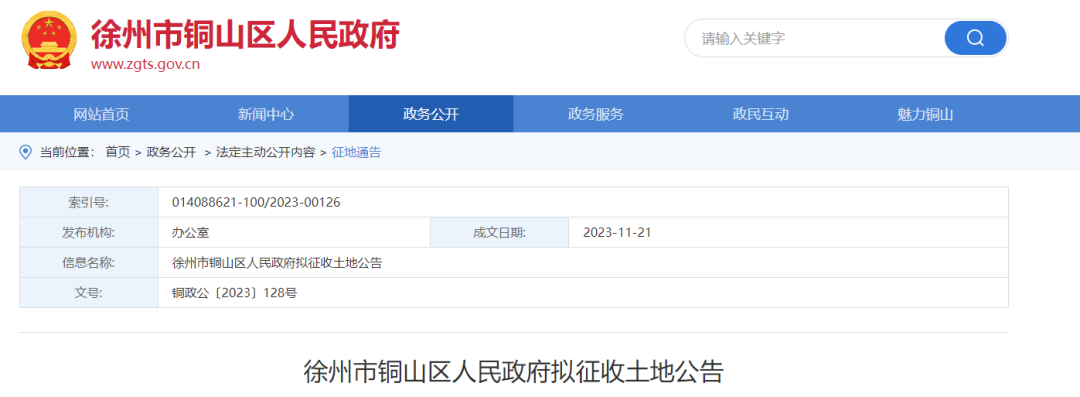The width and height of the screenshot is (1080, 397).
Task: Click the 征地通告 breadcrumb link
Action: coord(356,152)
